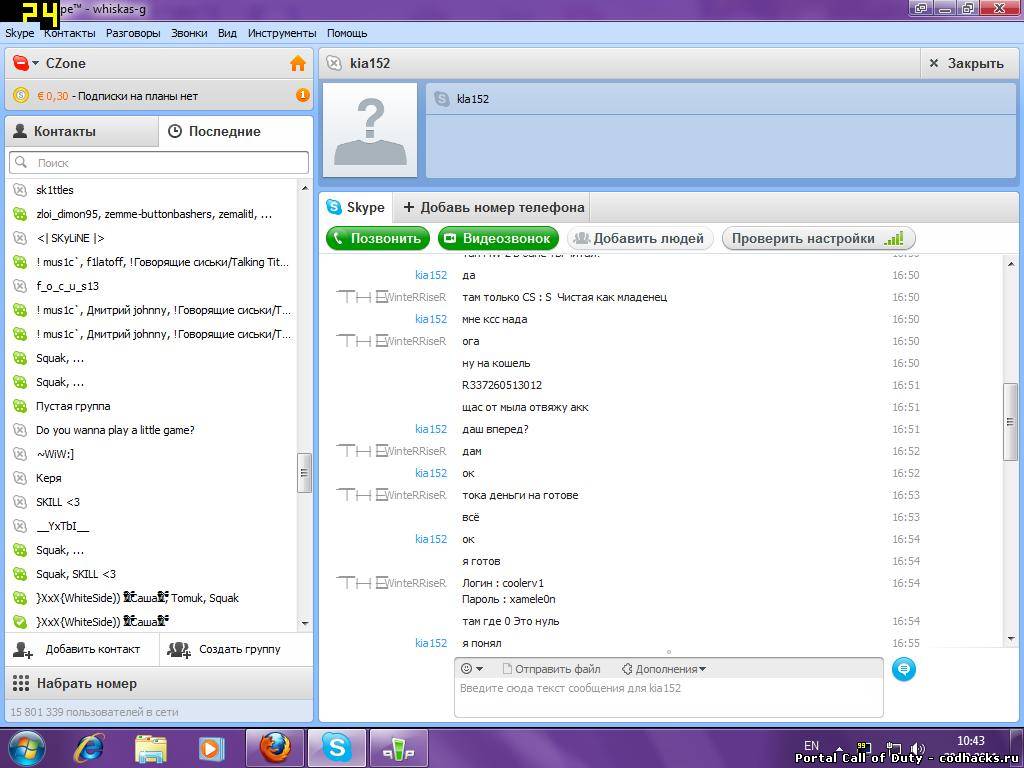Click Добавить людей button

pyautogui.click(x=639, y=238)
